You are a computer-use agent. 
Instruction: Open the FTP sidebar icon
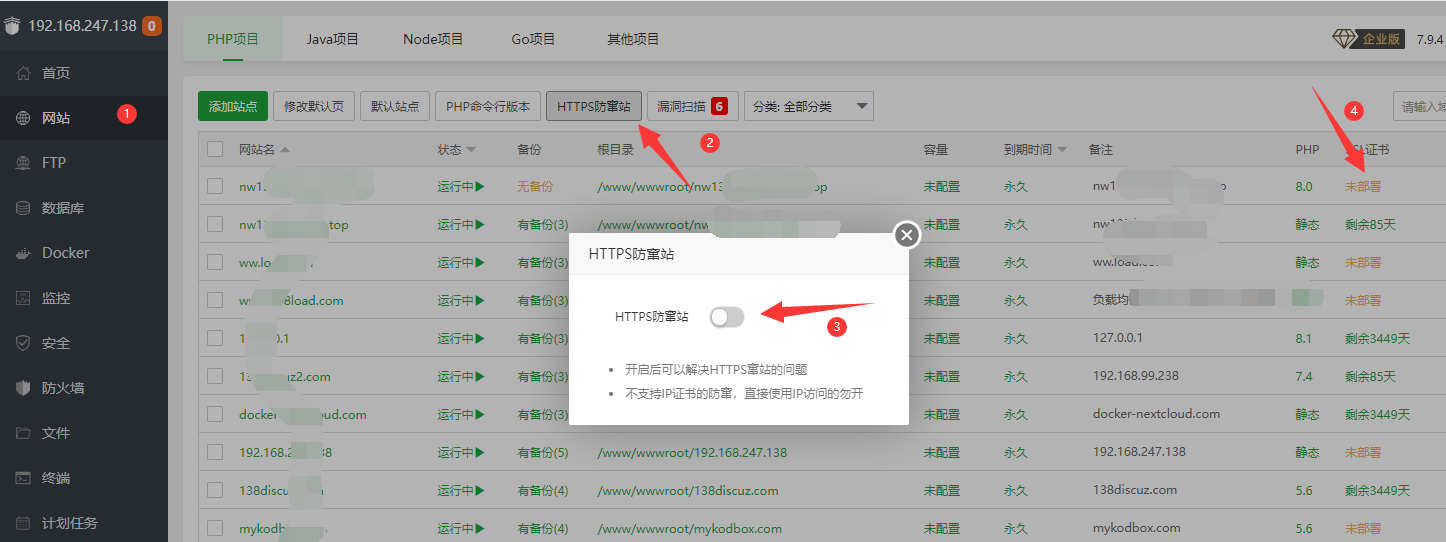point(24,163)
